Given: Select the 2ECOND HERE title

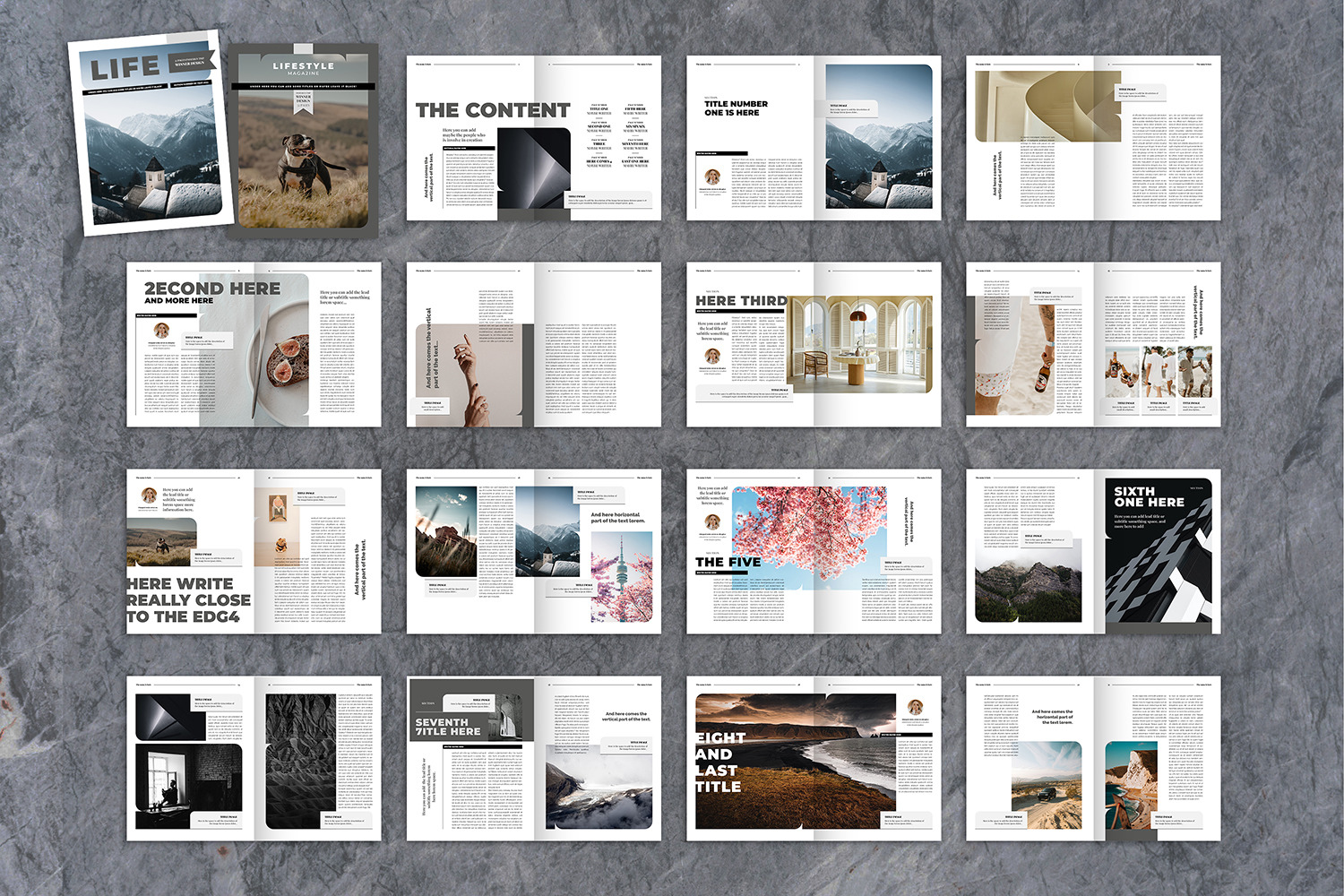Looking at the screenshot, I should pyautogui.click(x=211, y=289).
